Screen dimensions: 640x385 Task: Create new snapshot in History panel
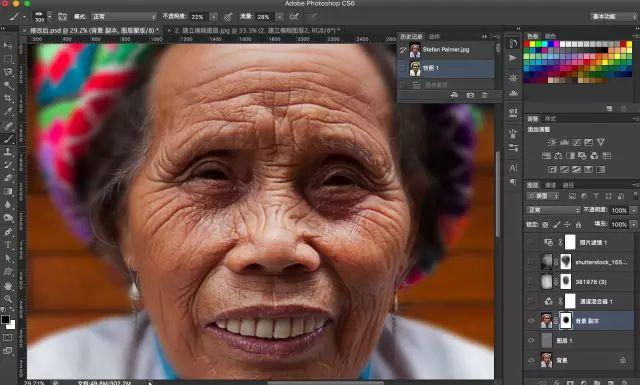[470, 95]
